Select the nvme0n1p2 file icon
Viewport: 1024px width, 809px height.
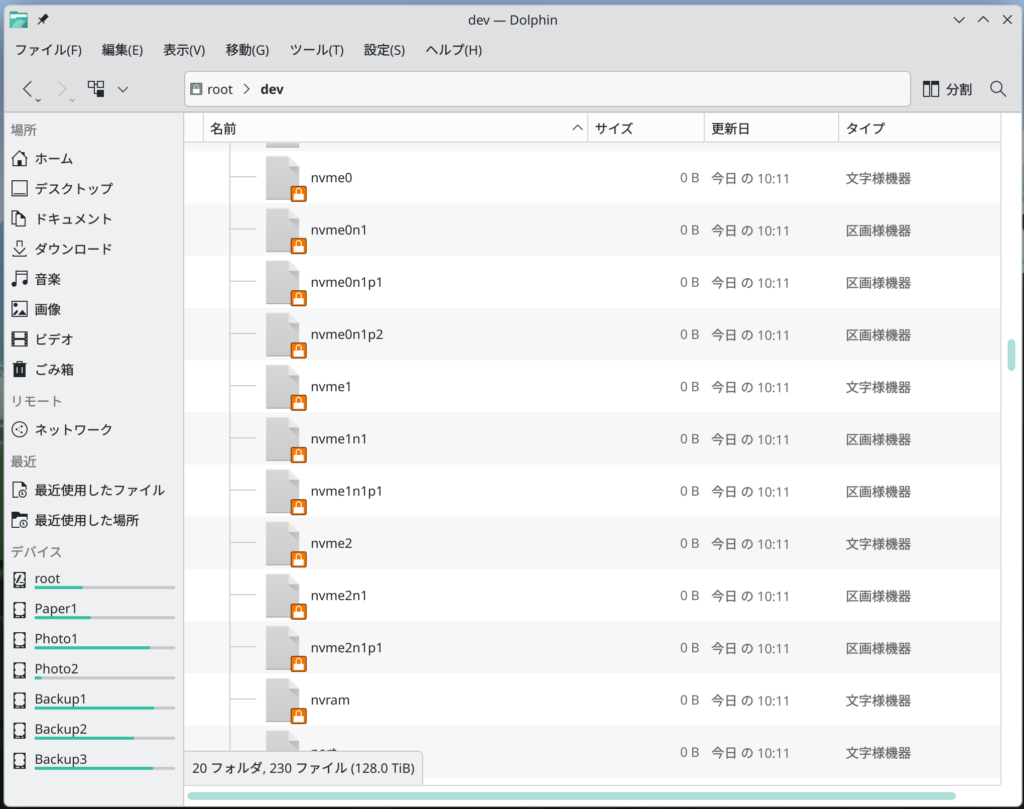pyautogui.click(x=283, y=335)
